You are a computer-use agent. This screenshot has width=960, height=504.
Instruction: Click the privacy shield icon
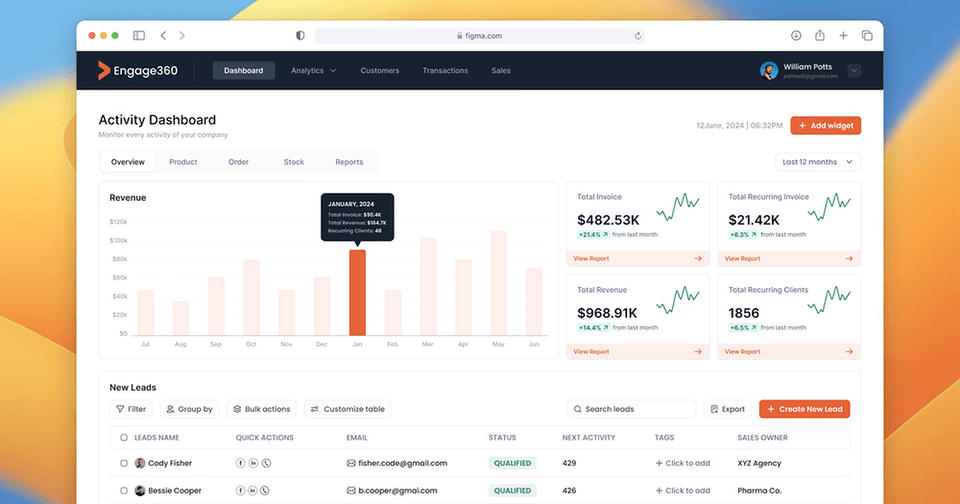300,36
